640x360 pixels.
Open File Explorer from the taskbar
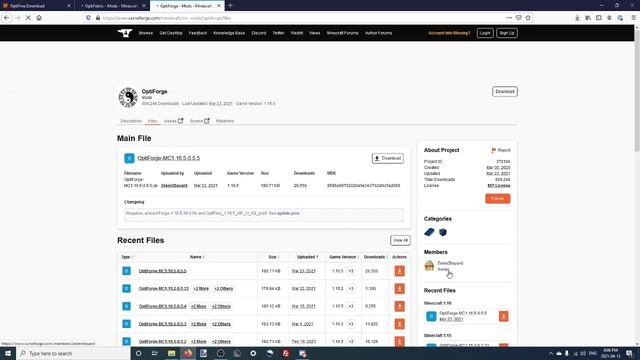pos(171,353)
